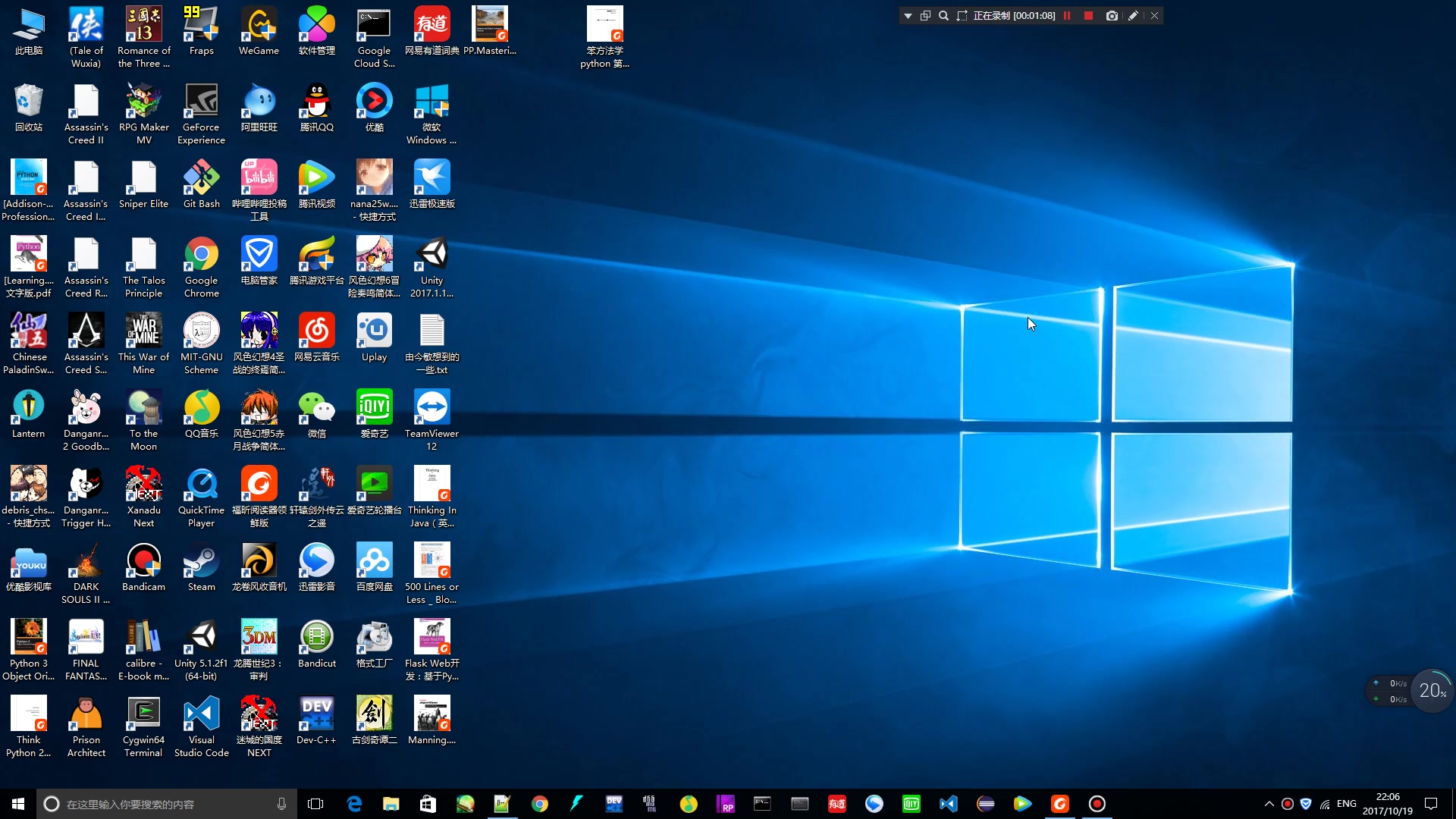The width and height of the screenshot is (1456, 819).
Task: Open the Windows Start menu
Action: click(18, 804)
